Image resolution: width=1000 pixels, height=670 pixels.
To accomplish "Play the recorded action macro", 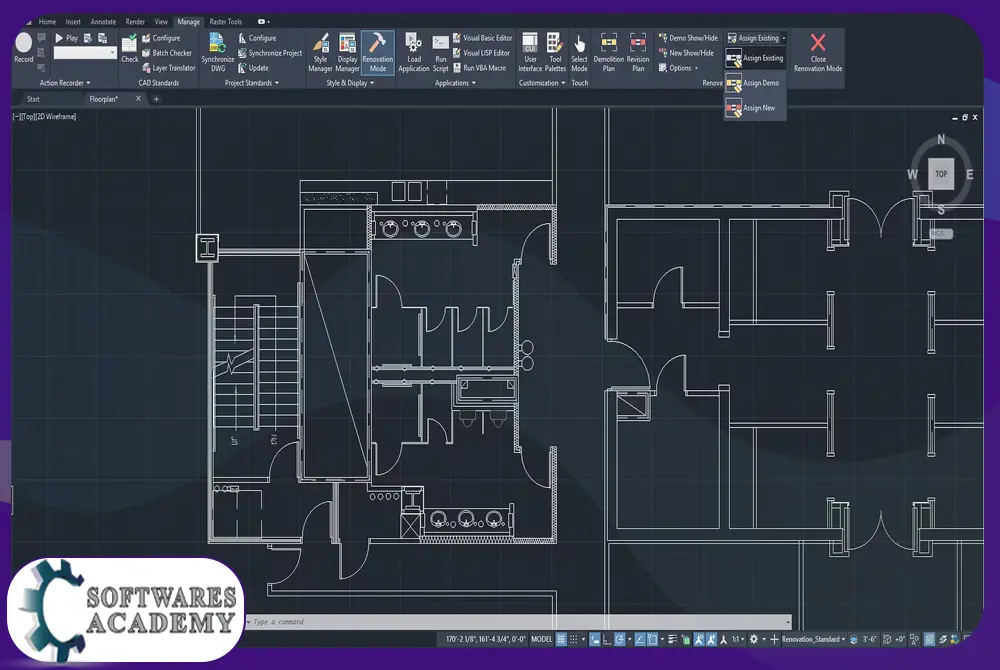I will tap(66, 38).
